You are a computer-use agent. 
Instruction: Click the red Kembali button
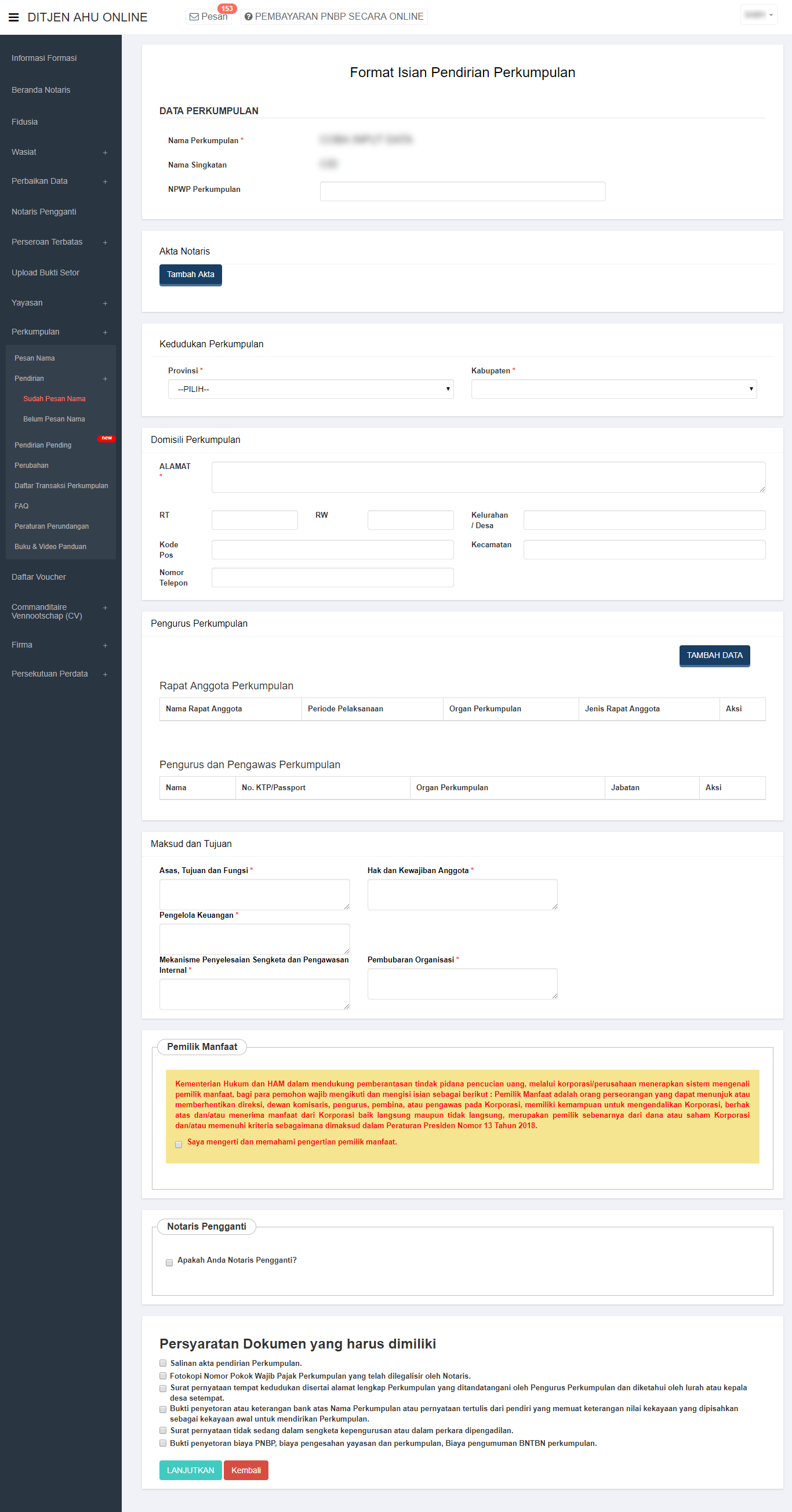coord(245,1470)
